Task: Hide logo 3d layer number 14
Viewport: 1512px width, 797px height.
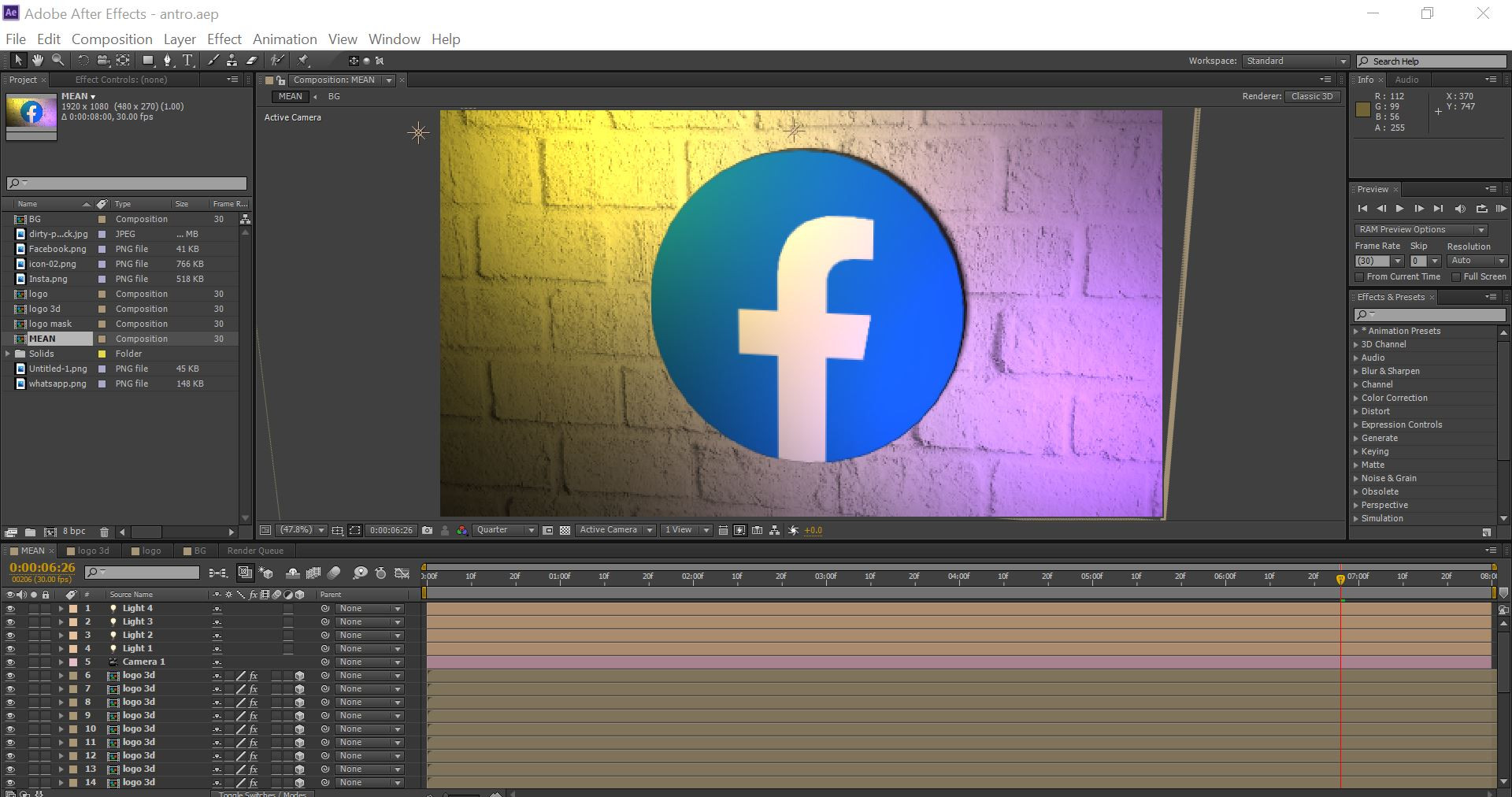Action: point(10,783)
